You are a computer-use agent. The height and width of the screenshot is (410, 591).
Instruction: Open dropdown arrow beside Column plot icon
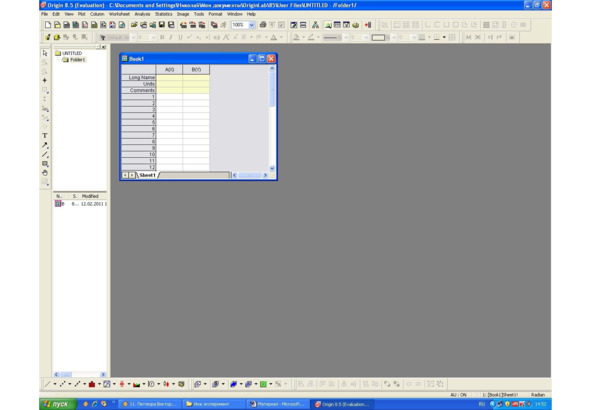coord(100,384)
